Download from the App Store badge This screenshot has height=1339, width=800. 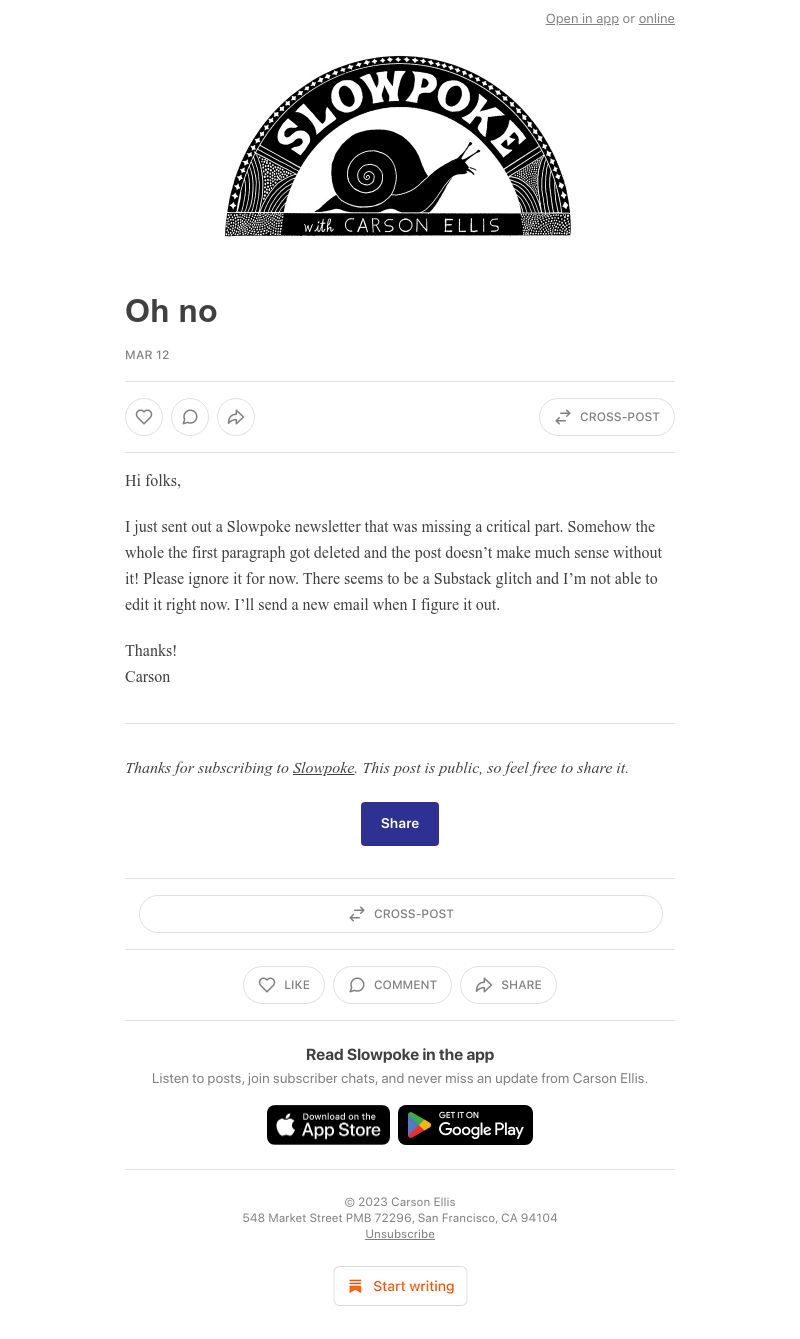[x=328, y=1125]
